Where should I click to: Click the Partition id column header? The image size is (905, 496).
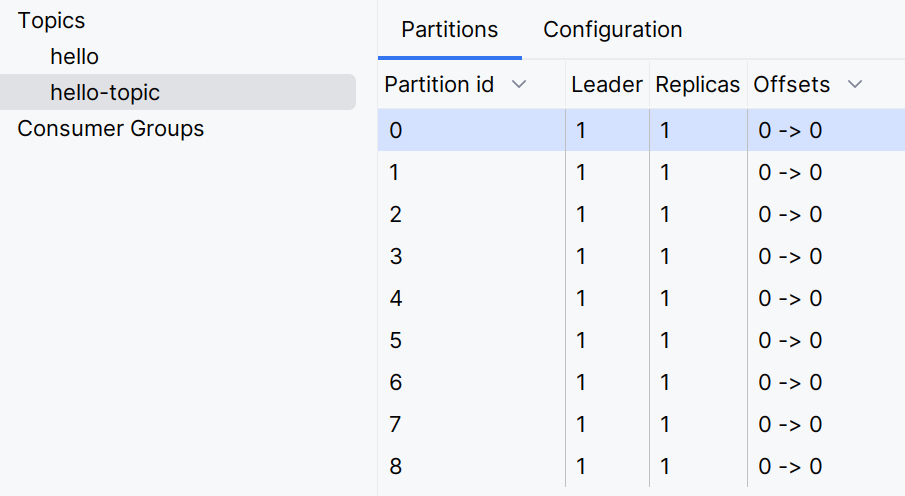tap(439, 85)
